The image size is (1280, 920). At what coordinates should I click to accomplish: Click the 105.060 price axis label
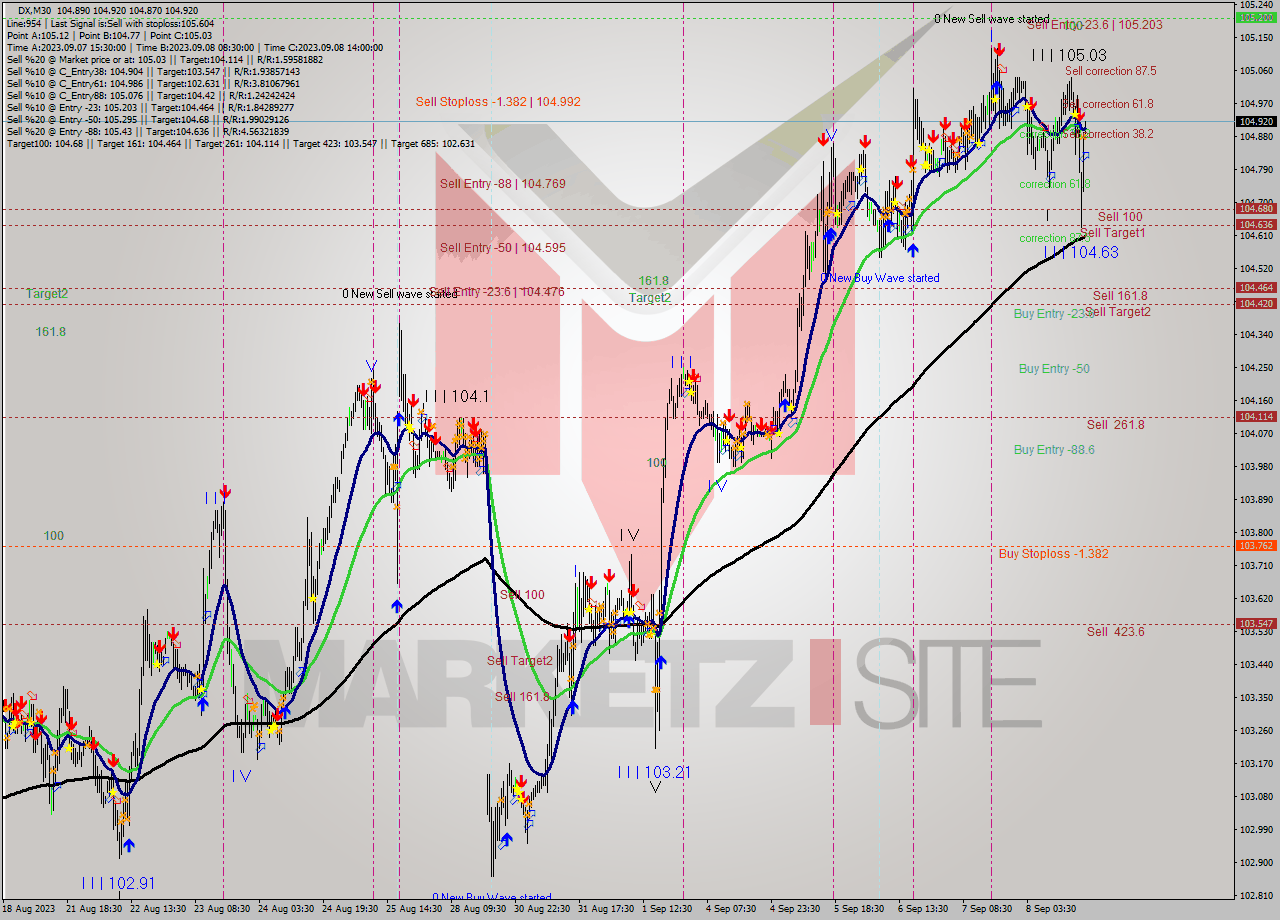(1255, 71)
